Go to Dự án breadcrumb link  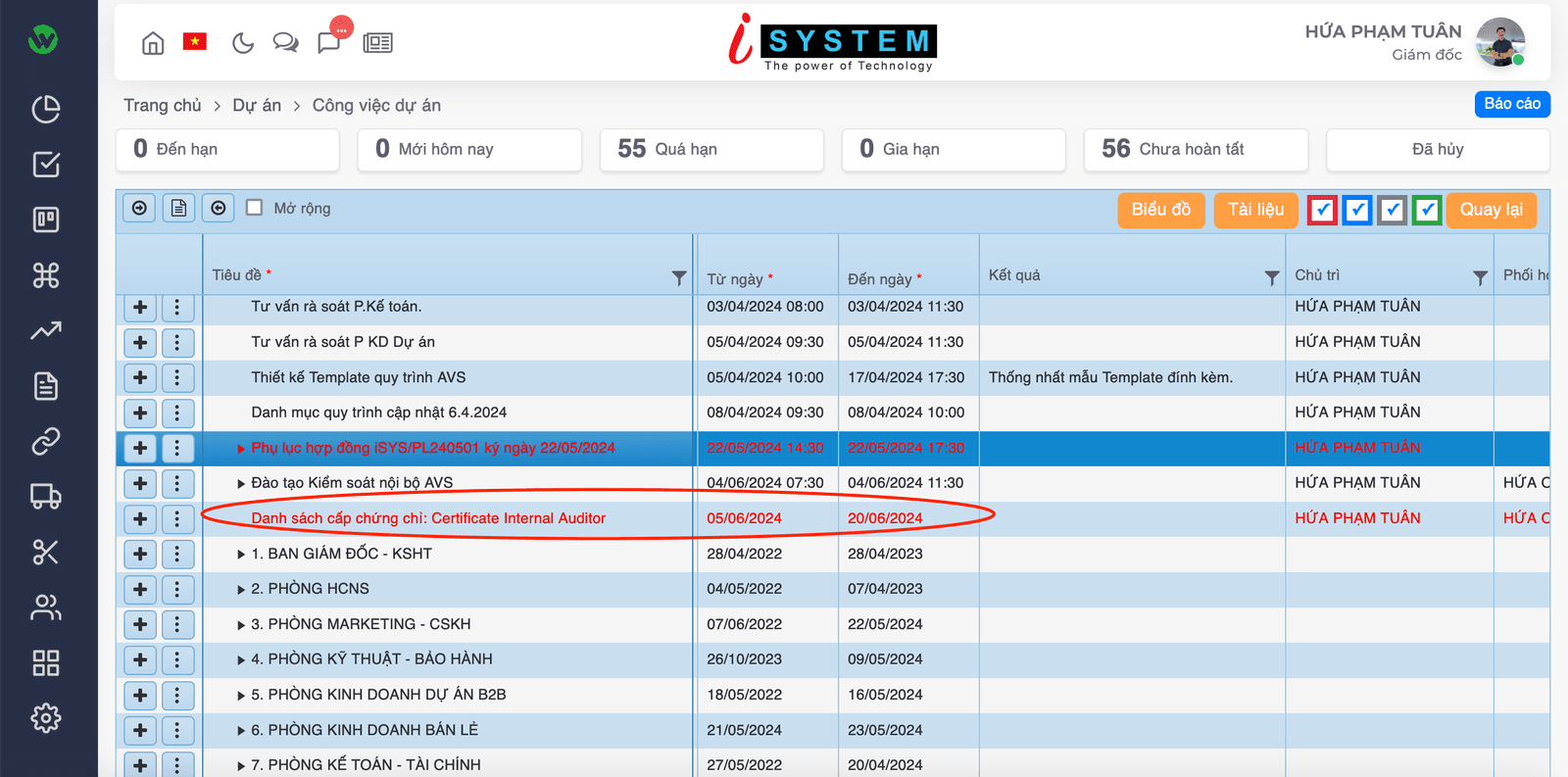click(x=257, y=105)
